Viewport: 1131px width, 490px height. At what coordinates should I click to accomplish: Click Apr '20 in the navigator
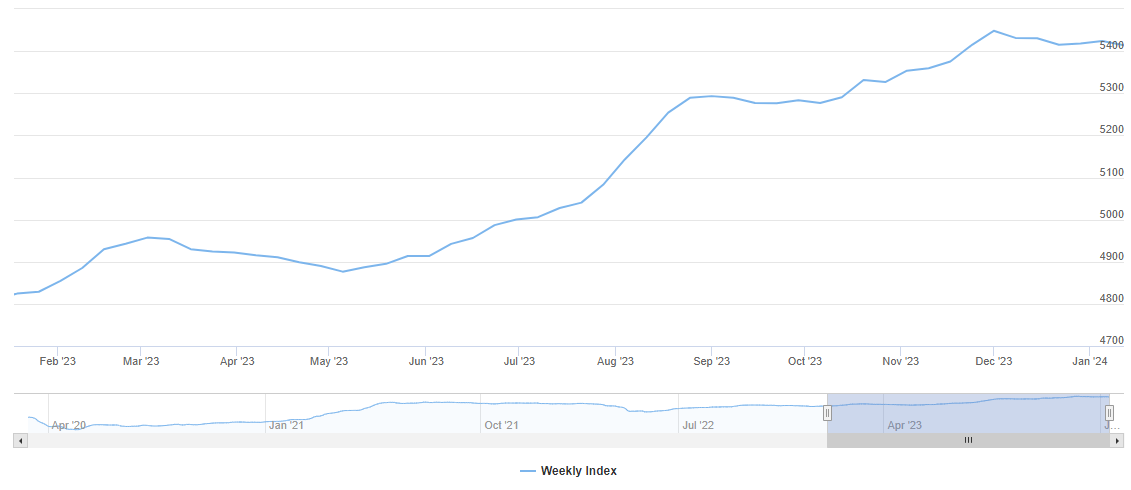tap(69, 425)
